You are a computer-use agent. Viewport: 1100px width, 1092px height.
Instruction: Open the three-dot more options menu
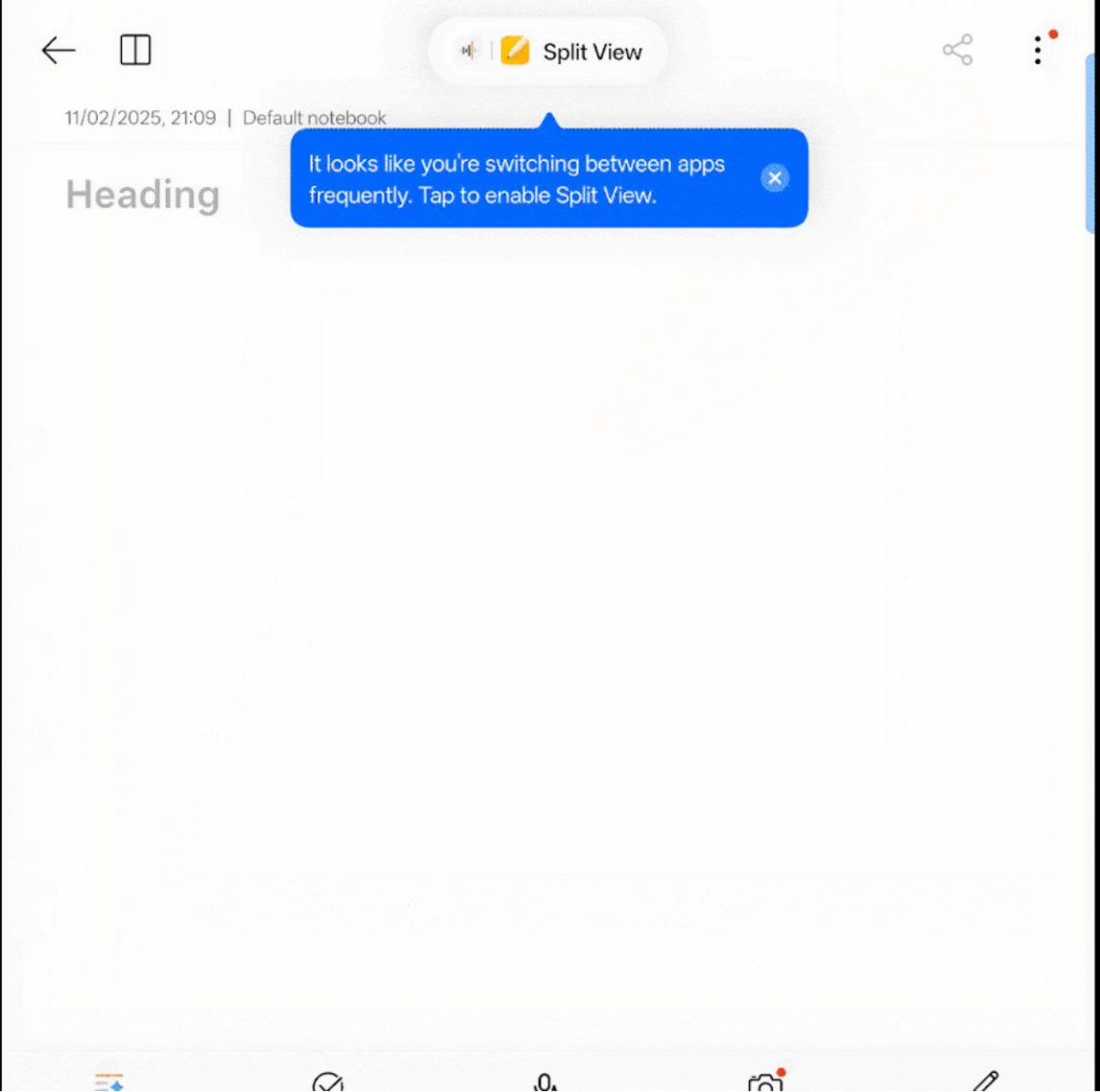pos(1038,51)
